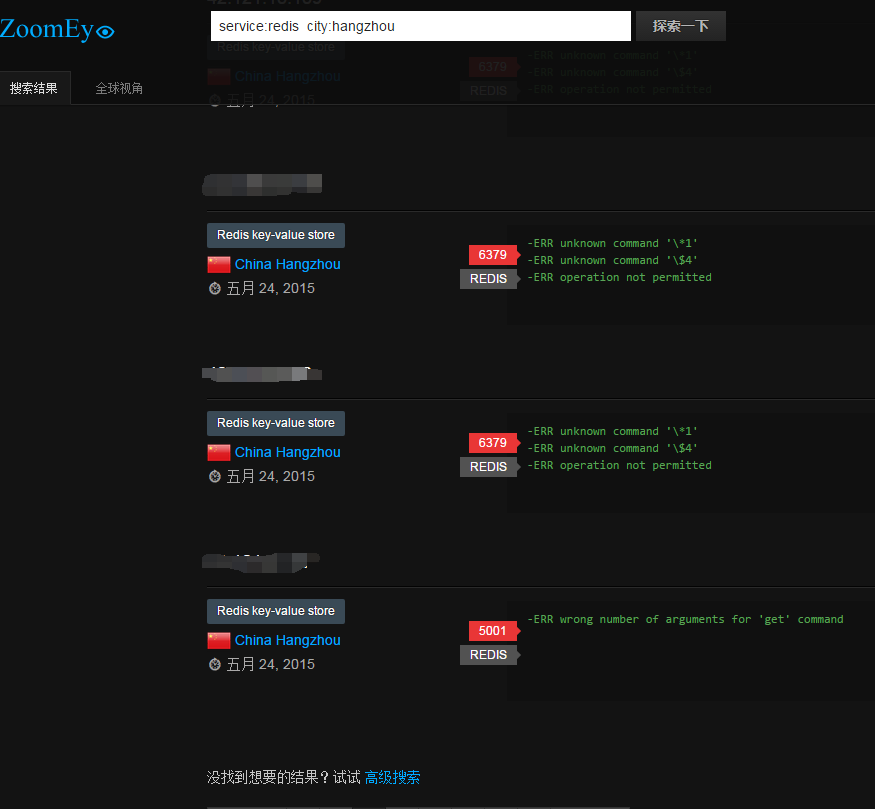Image resolution: width=875 pixels, height=809 pixels.
Task: Click Redis key-value store badge in 5001 result
Action: [275, 611]
